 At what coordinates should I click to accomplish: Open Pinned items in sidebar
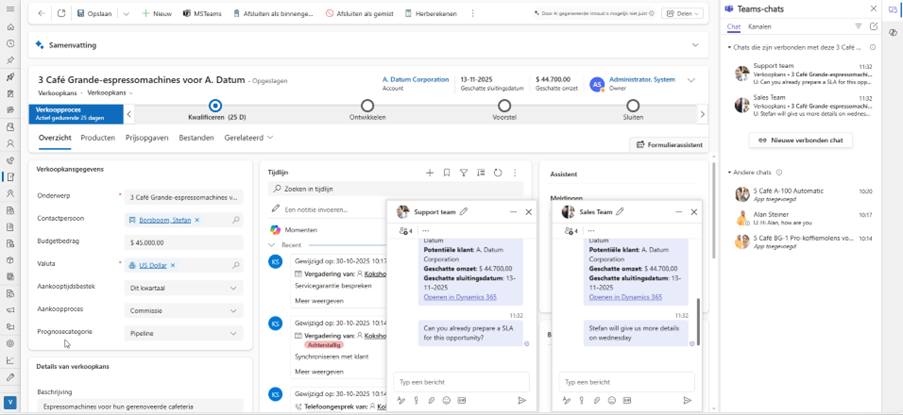pos(10,60)
